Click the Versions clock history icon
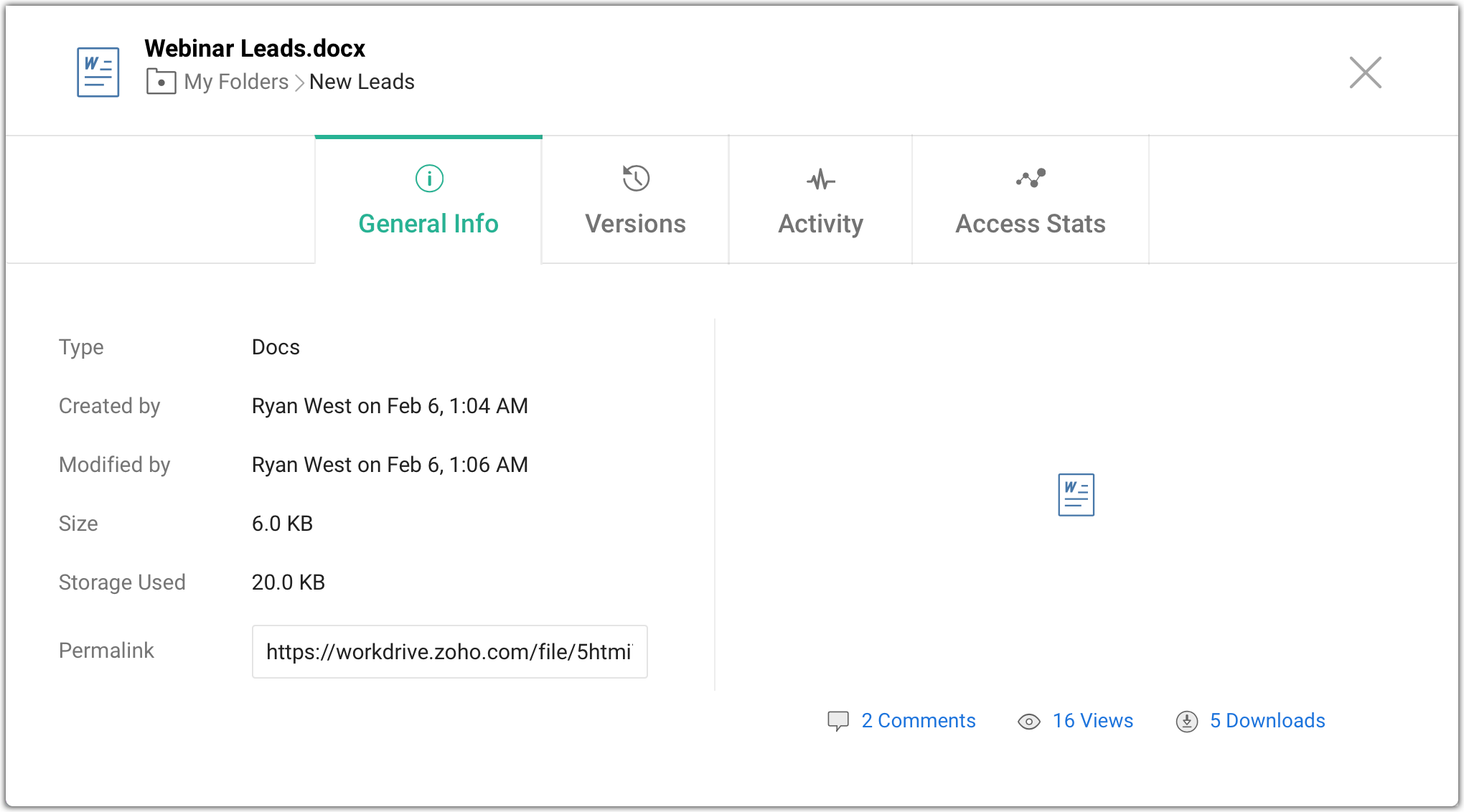 click(x=636, y=178)
